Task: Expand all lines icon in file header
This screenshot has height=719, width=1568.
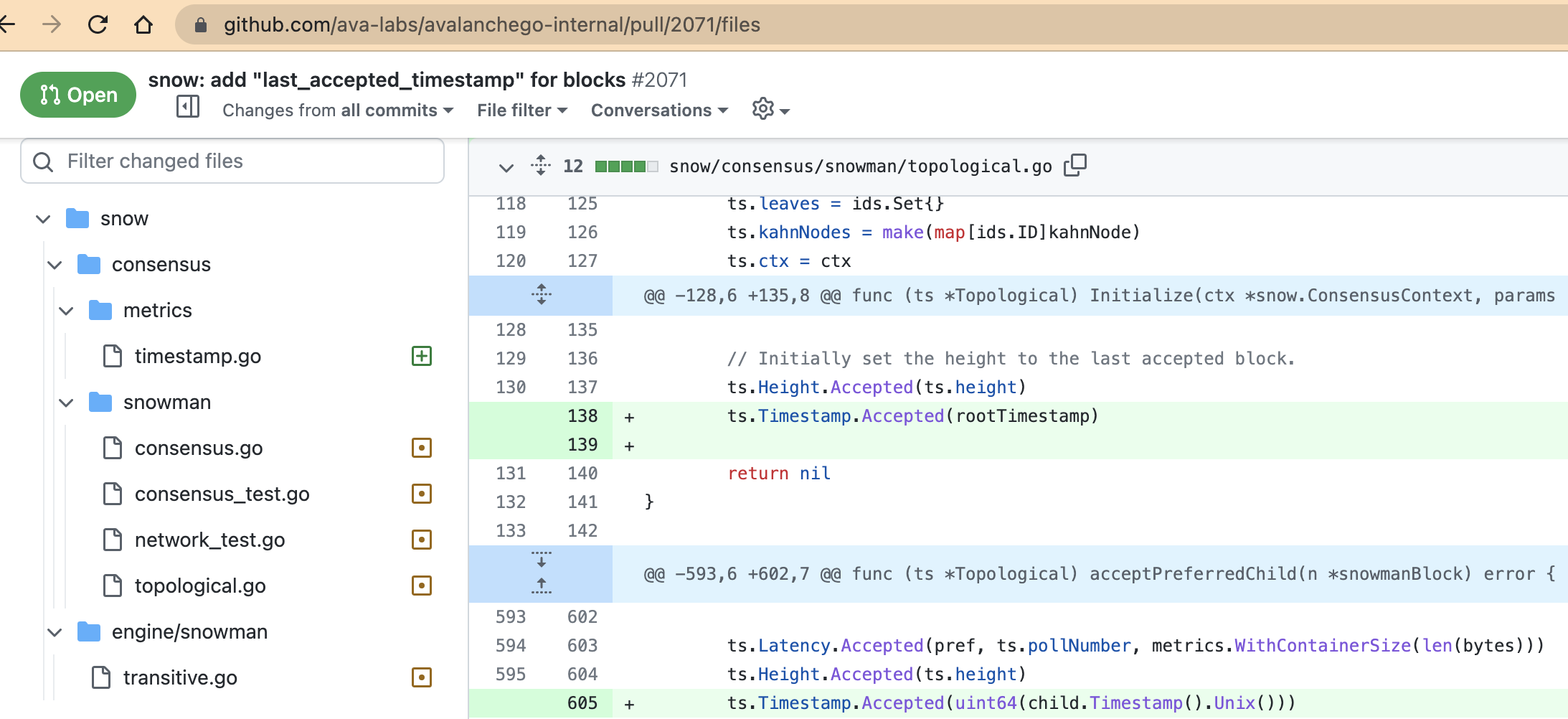Action: point(541,166)
